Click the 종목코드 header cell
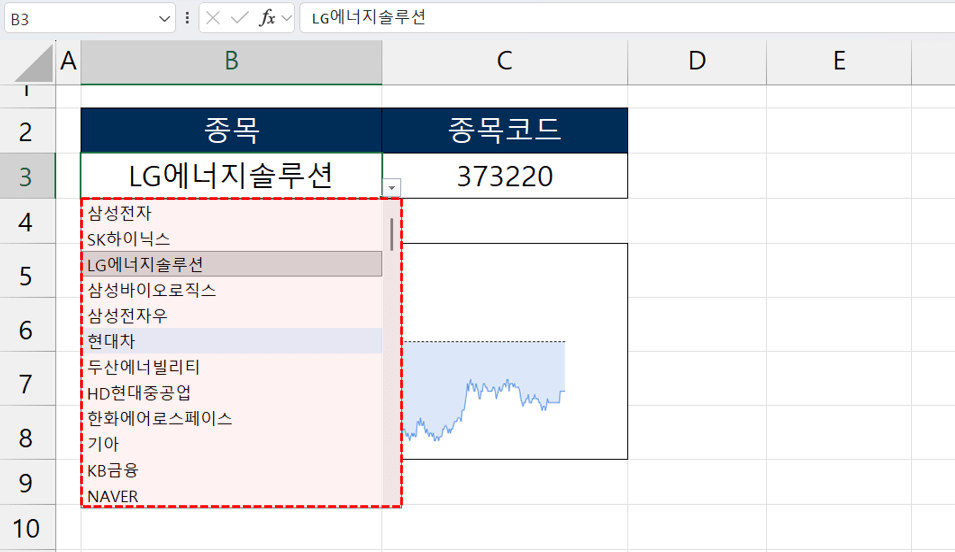Viewport: 955px width, 552px height. coord(504,130)
